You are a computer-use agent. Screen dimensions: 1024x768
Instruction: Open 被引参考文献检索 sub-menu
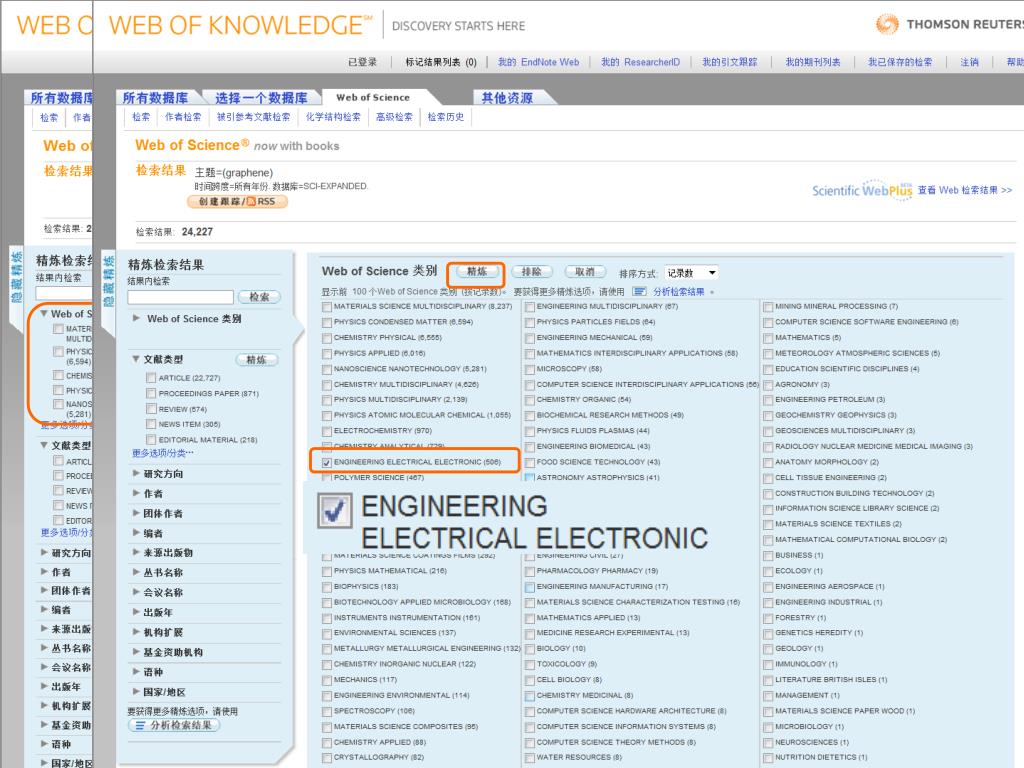(x=253, y=117)
